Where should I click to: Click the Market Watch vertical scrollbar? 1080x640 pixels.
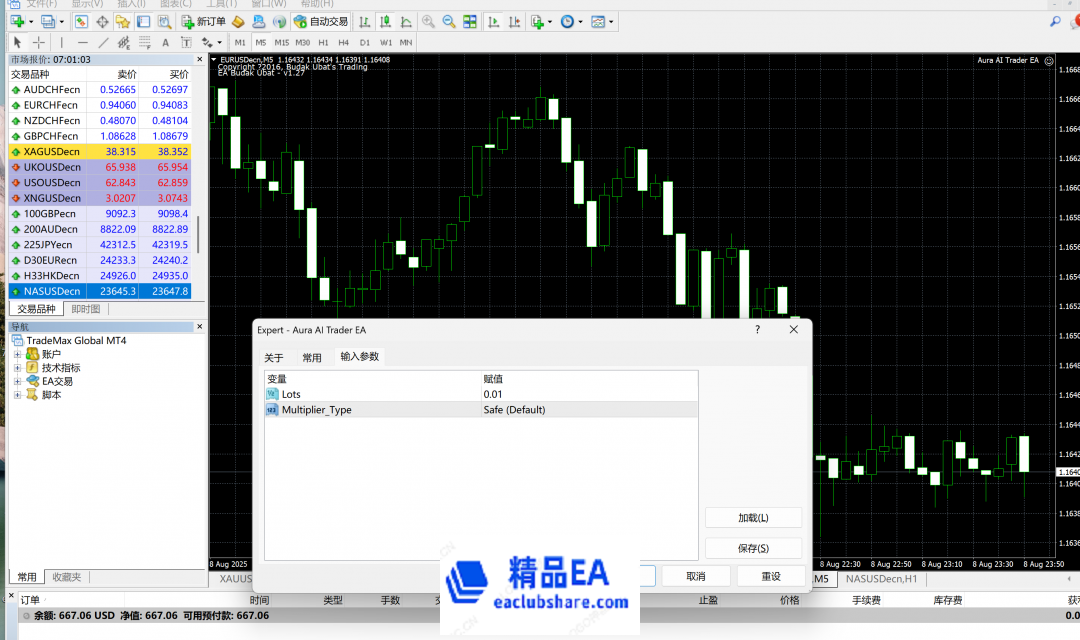[x=199, y=235]
